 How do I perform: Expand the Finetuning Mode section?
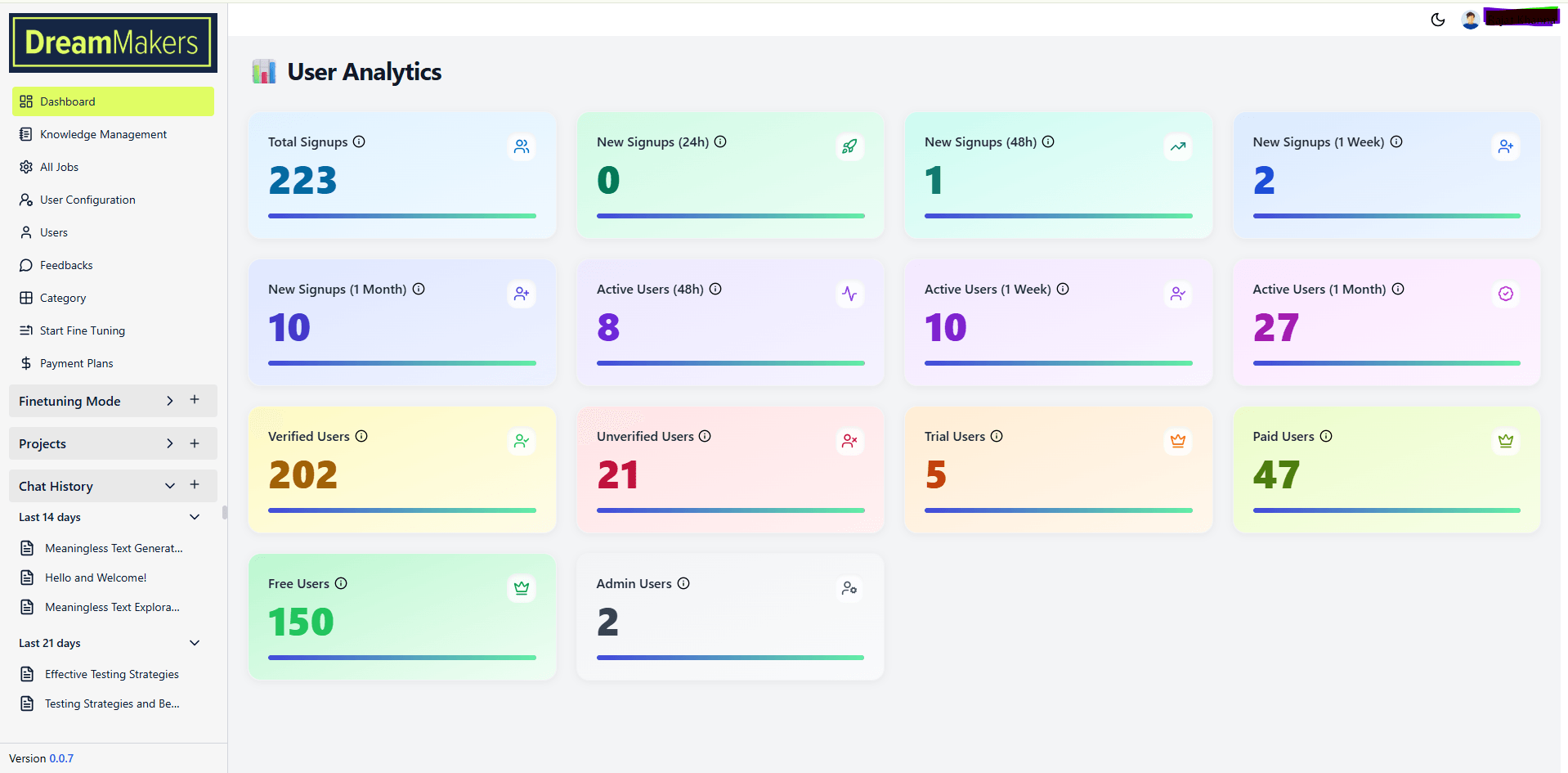[x=170, y=401]
